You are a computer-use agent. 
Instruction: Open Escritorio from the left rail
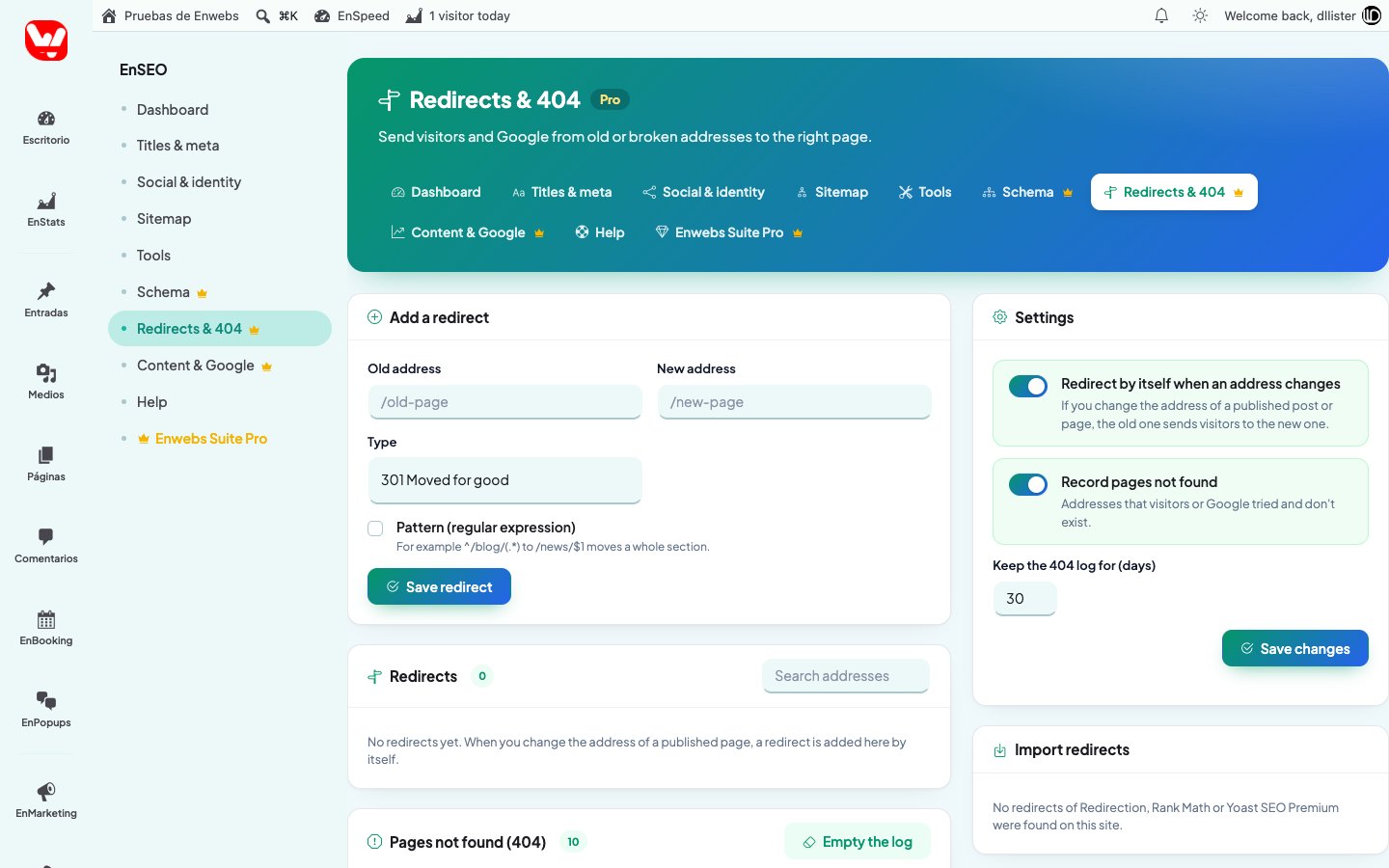tap(46, 127)
